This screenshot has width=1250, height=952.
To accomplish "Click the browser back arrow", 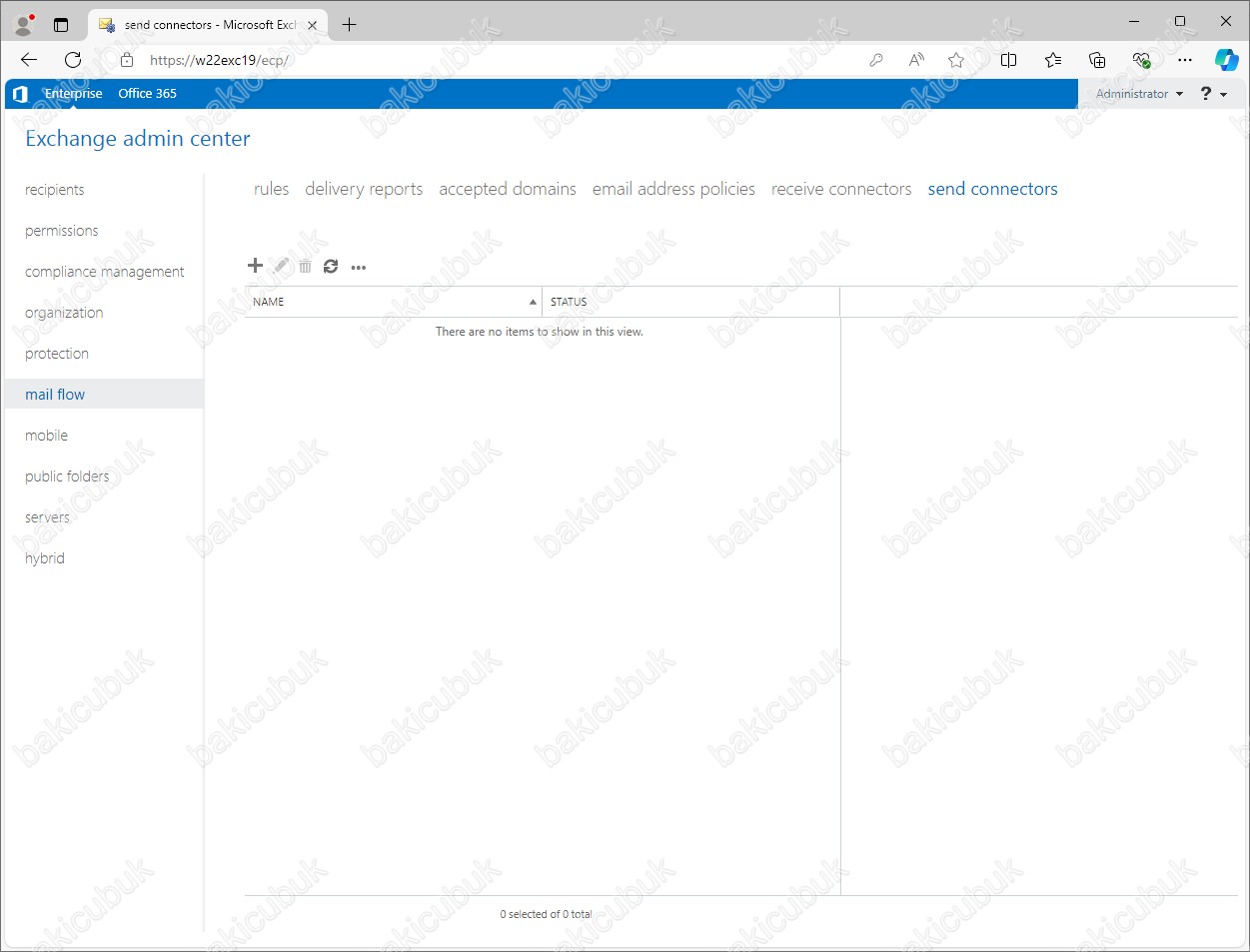I will point(29,60).
